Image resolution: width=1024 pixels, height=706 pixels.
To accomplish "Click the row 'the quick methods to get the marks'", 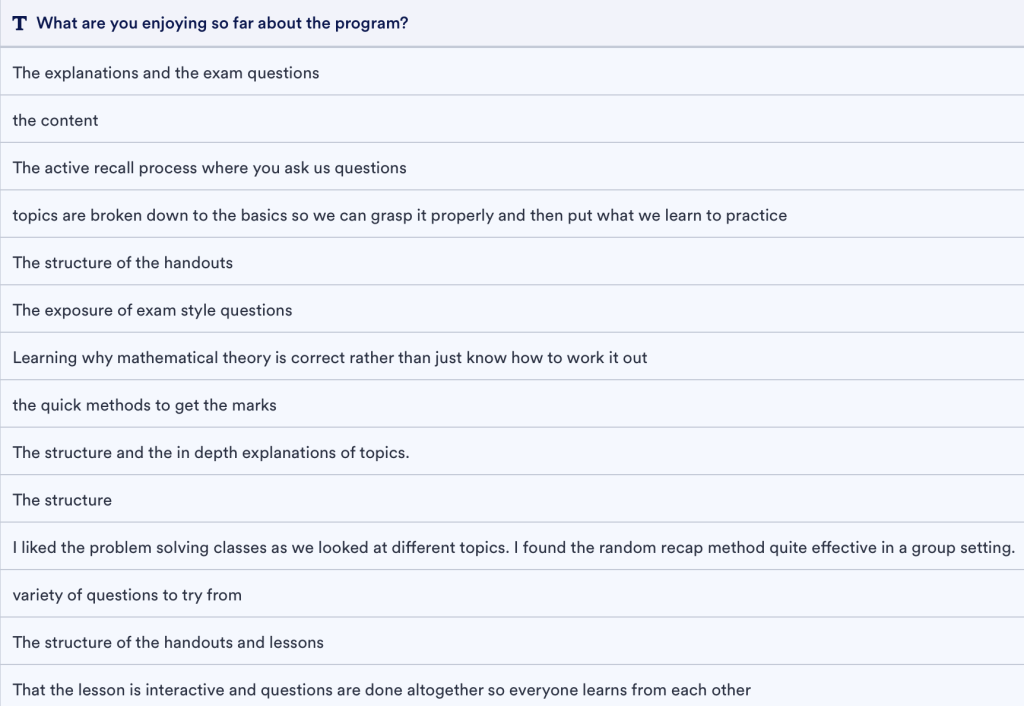I will tap(145, 405).
